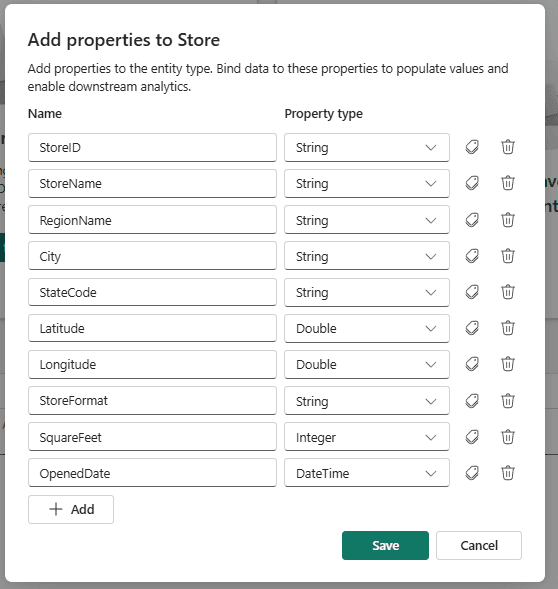Edit the City name field
Screen dimensions: 558x589
152,256
